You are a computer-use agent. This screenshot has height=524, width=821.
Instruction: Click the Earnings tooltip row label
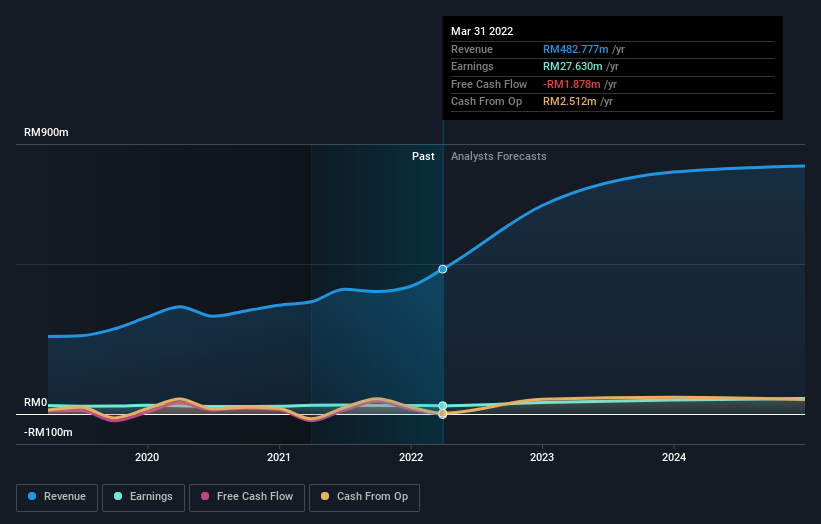[x=472, y=66]
